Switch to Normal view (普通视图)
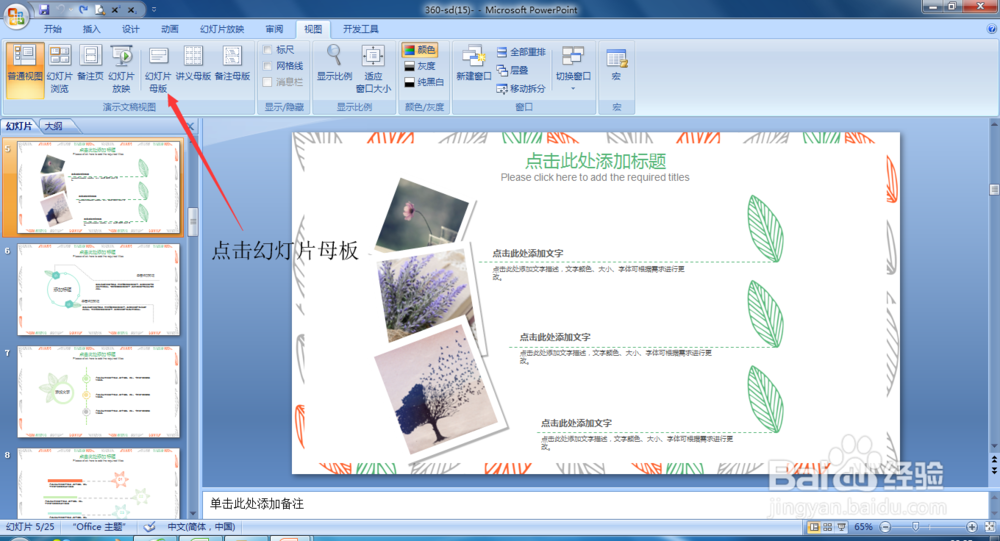Image resolution: width=1000 pixels, height=541 pixels. (25, 69)
